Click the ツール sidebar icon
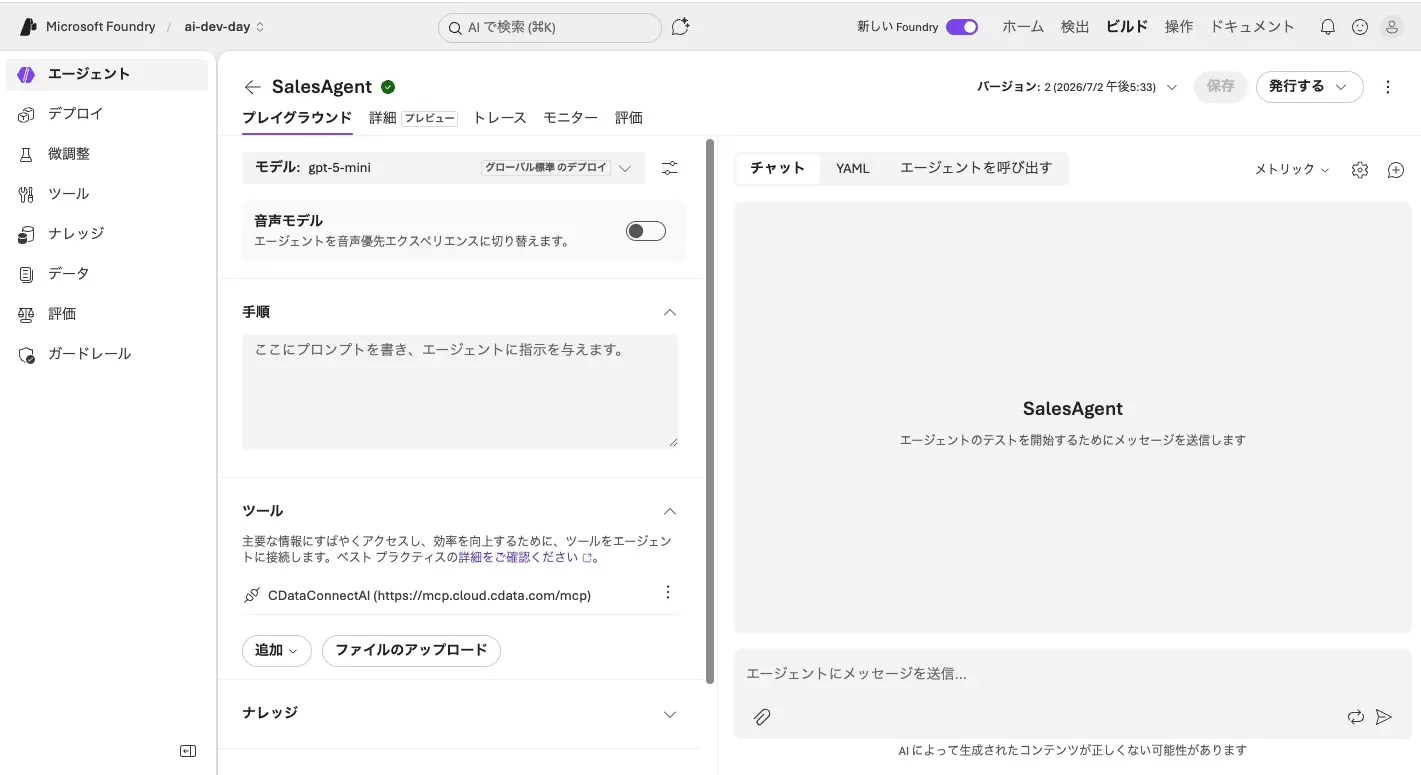 27,194
